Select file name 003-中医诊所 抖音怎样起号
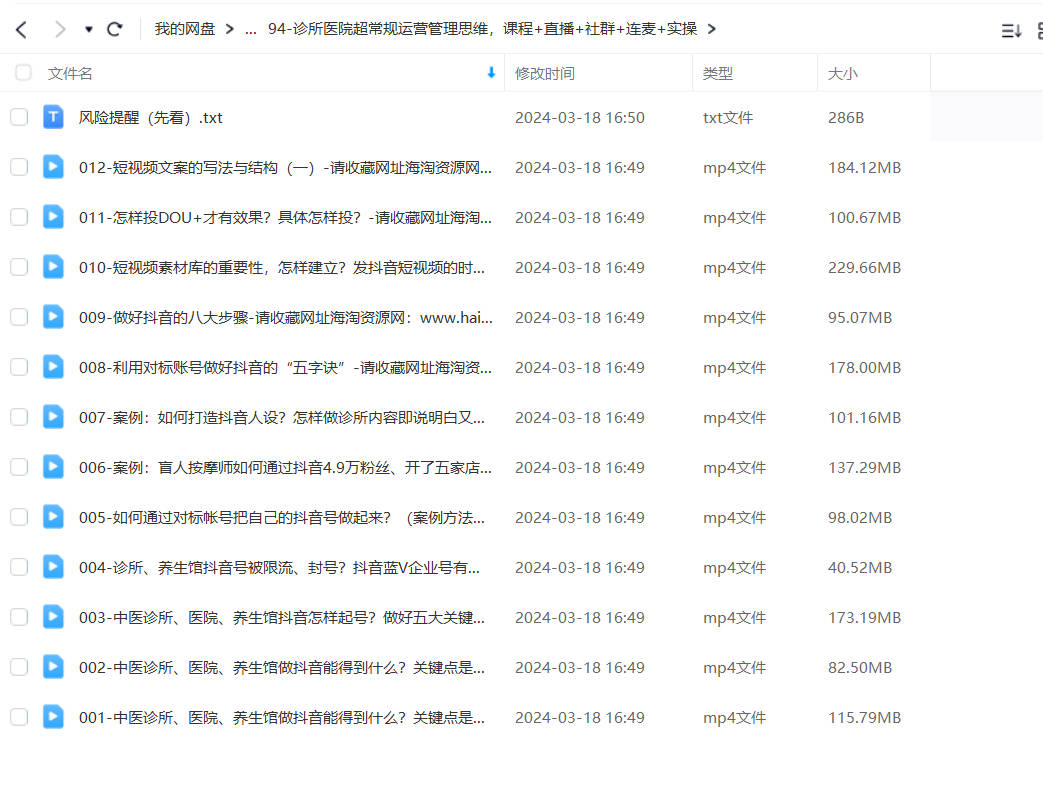 coord(282,617)
